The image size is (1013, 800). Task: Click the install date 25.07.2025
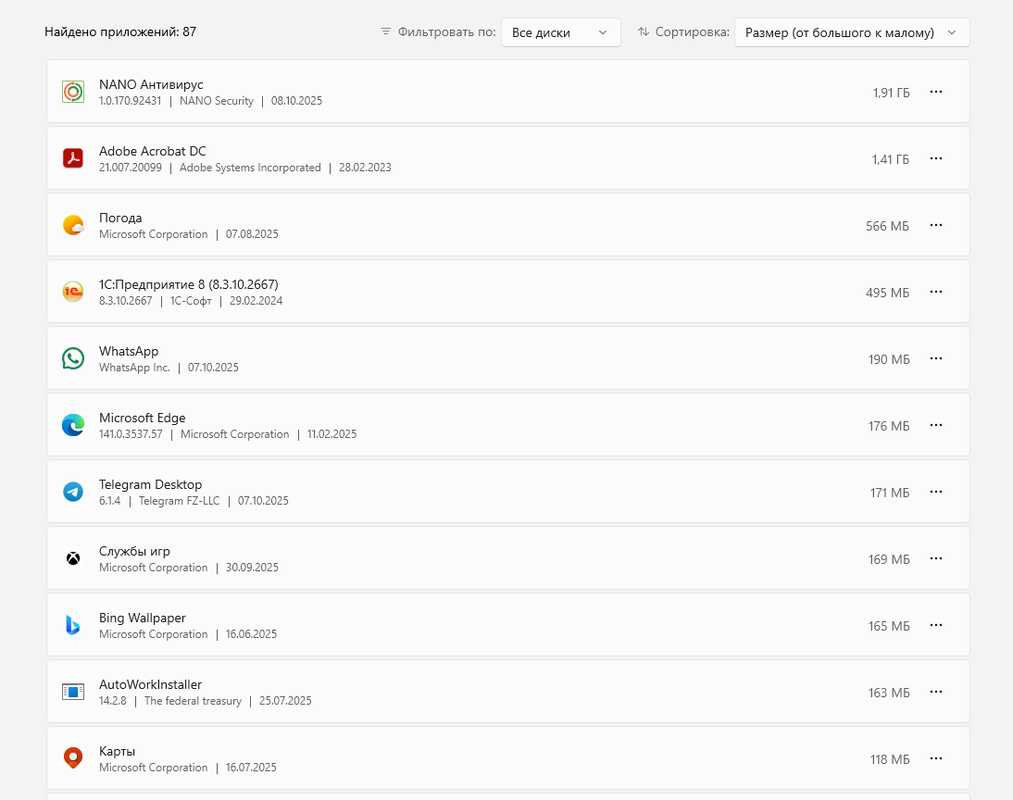[x=285, y=700]
